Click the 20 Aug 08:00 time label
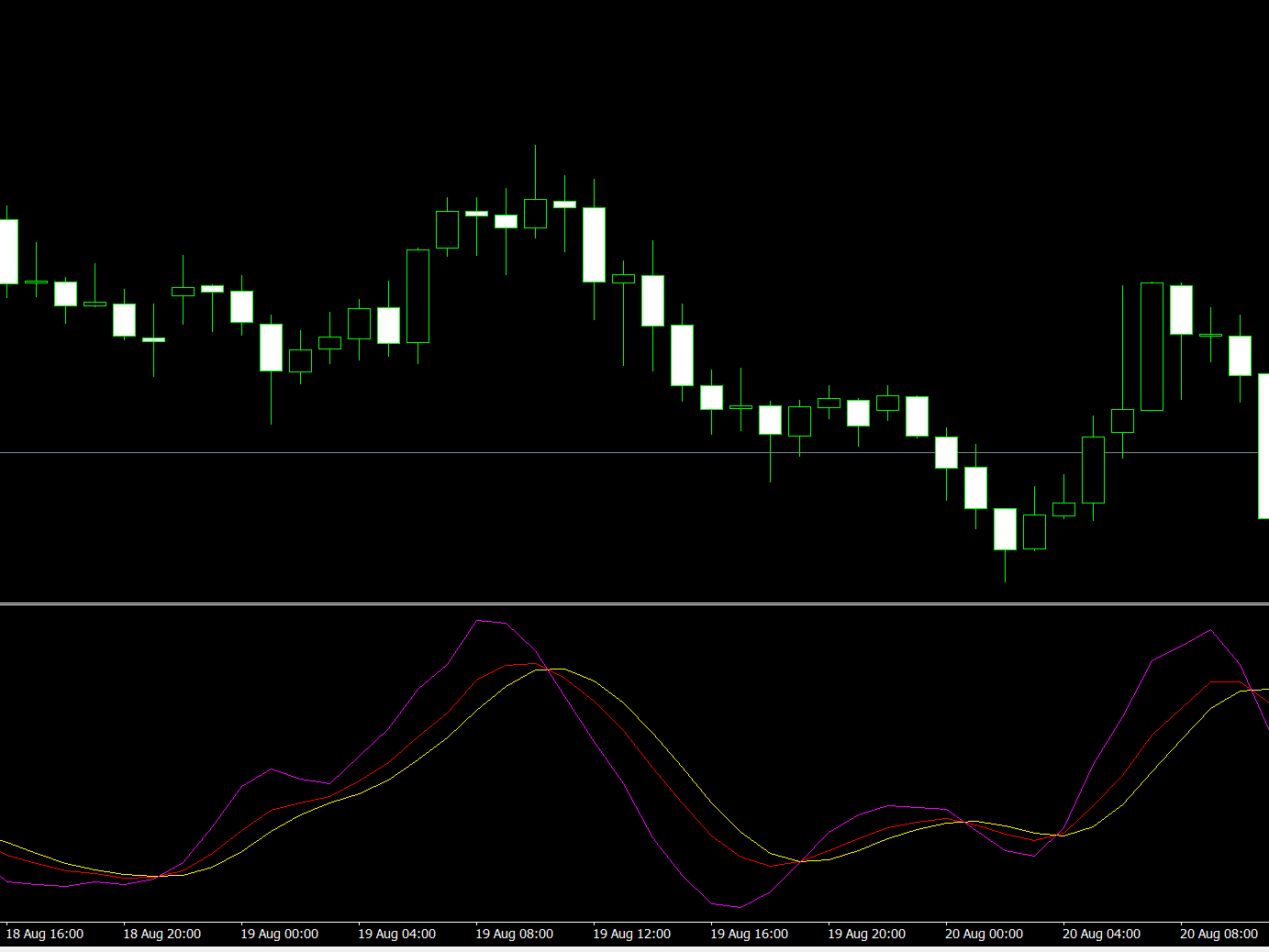 1219,934
